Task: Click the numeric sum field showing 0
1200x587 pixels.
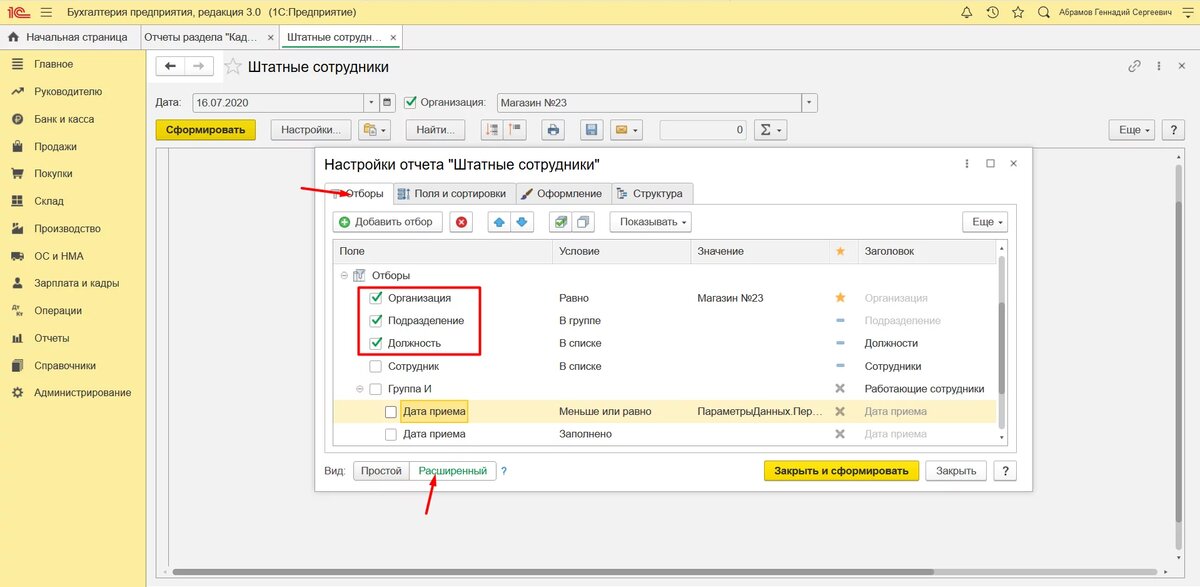Action: click(x=704, y=130)
